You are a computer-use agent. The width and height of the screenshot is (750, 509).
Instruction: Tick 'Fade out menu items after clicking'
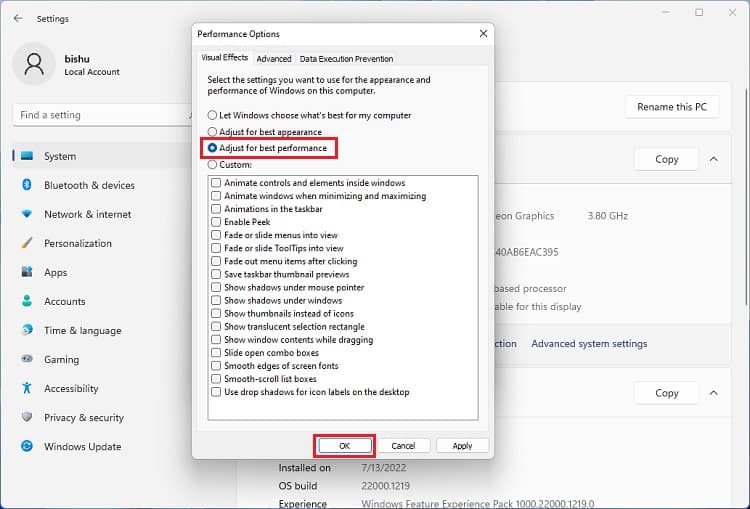click(x=216, y=261)
